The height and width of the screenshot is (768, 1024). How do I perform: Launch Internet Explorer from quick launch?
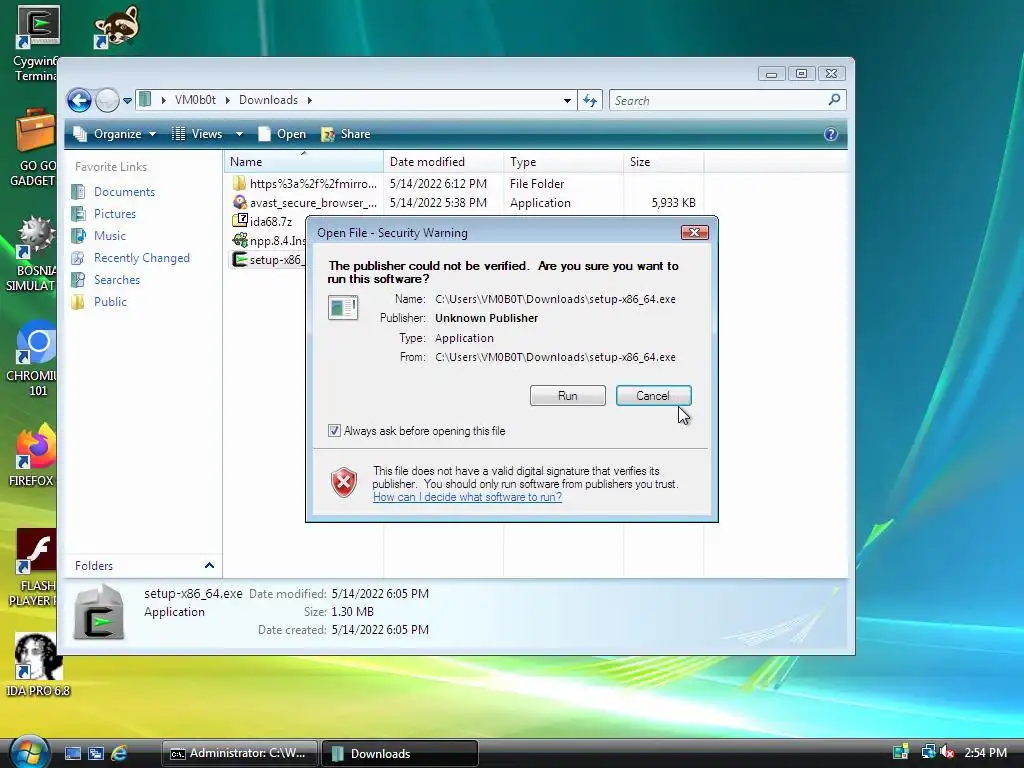119,754
